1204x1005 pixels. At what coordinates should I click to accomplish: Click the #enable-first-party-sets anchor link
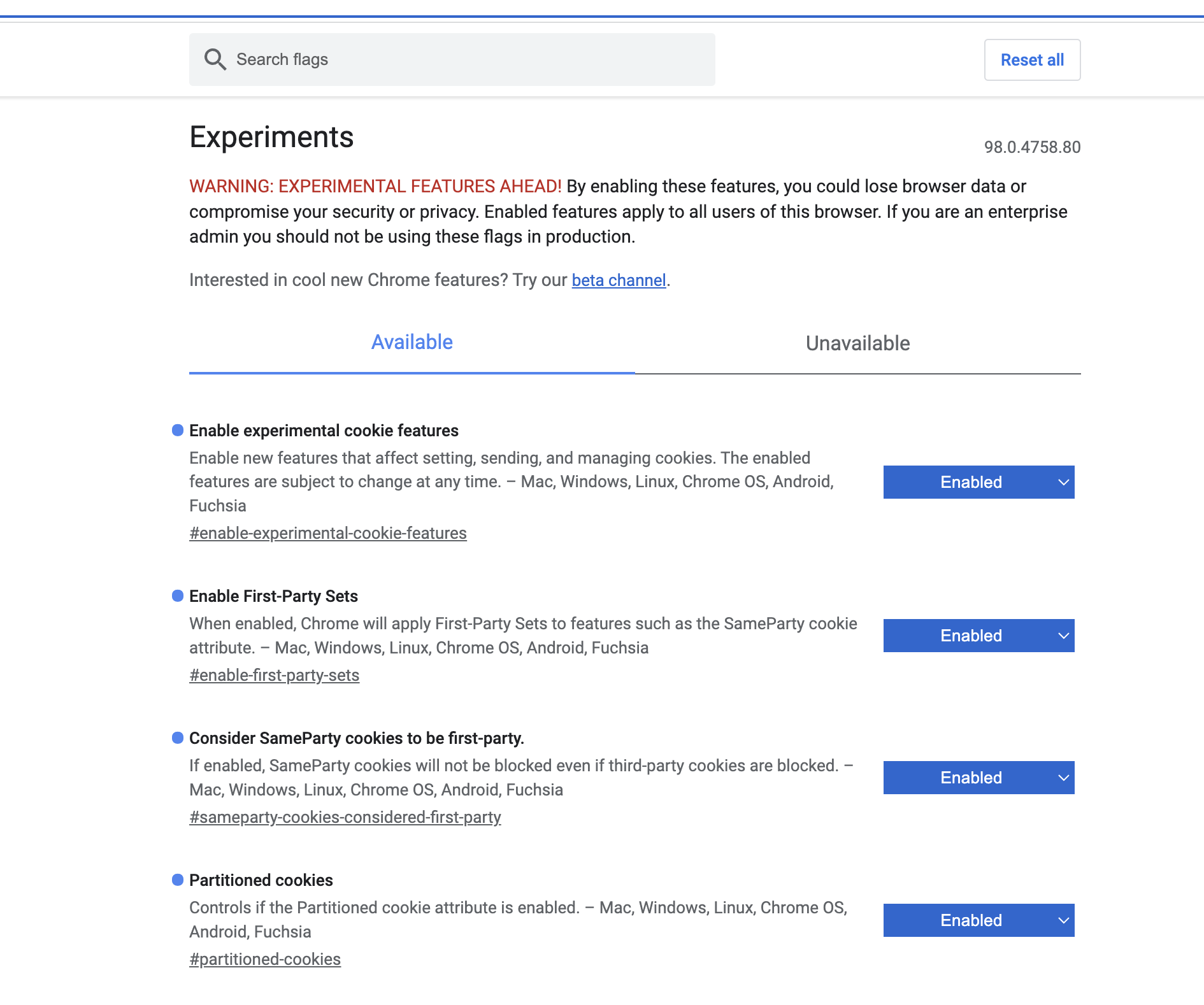click(275, 675)
